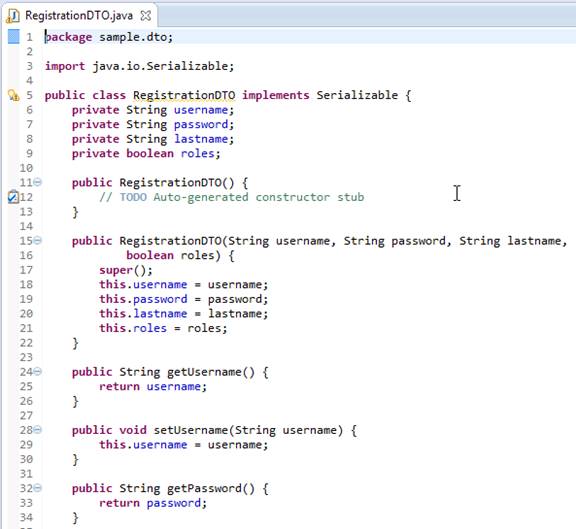Screen dimensions: 576x529
Task: Select the RegistrationDTO.java tab
Action: click(79, 16)
